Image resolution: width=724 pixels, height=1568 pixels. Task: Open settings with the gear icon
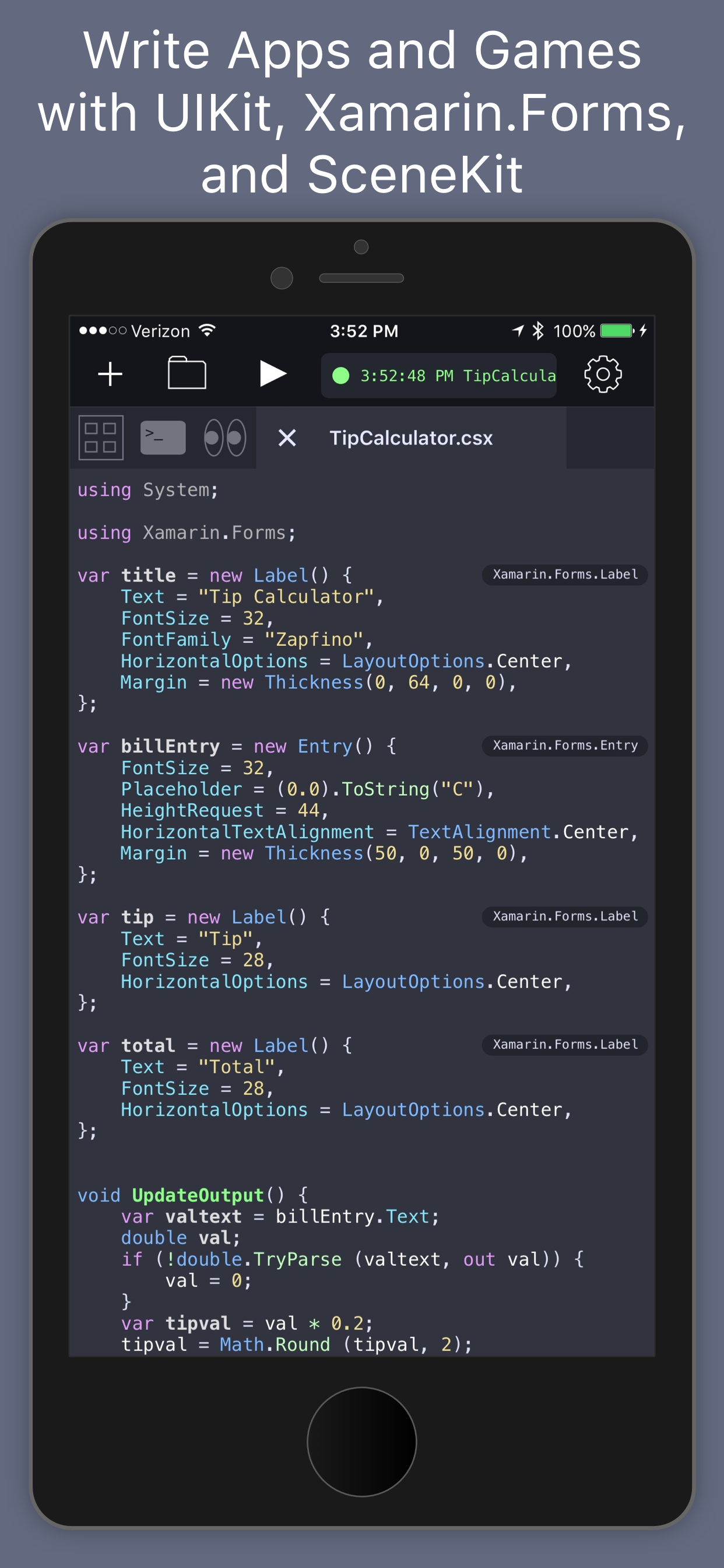click(x=602, y=374)
